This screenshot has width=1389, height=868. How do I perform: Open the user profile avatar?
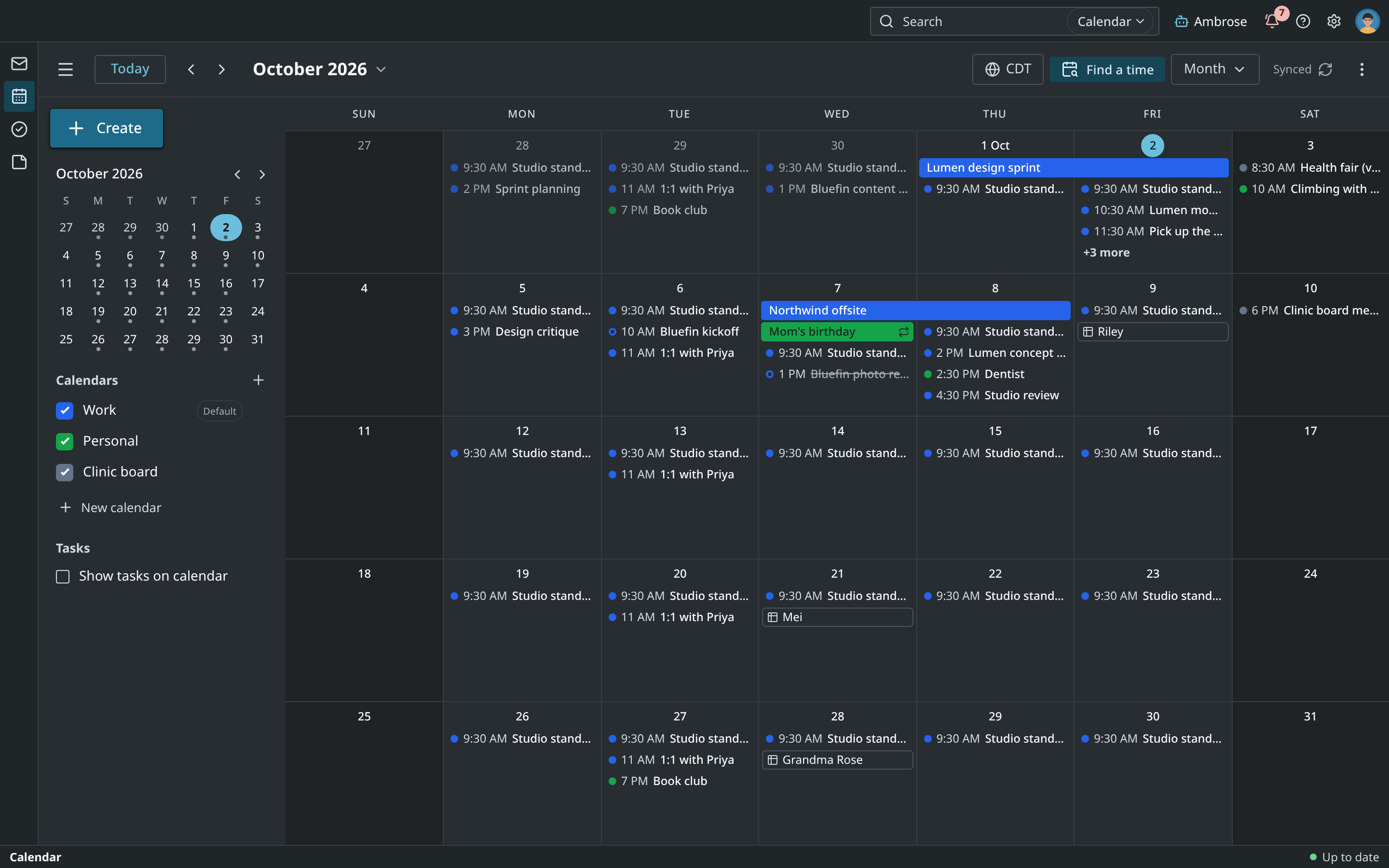1367,21
